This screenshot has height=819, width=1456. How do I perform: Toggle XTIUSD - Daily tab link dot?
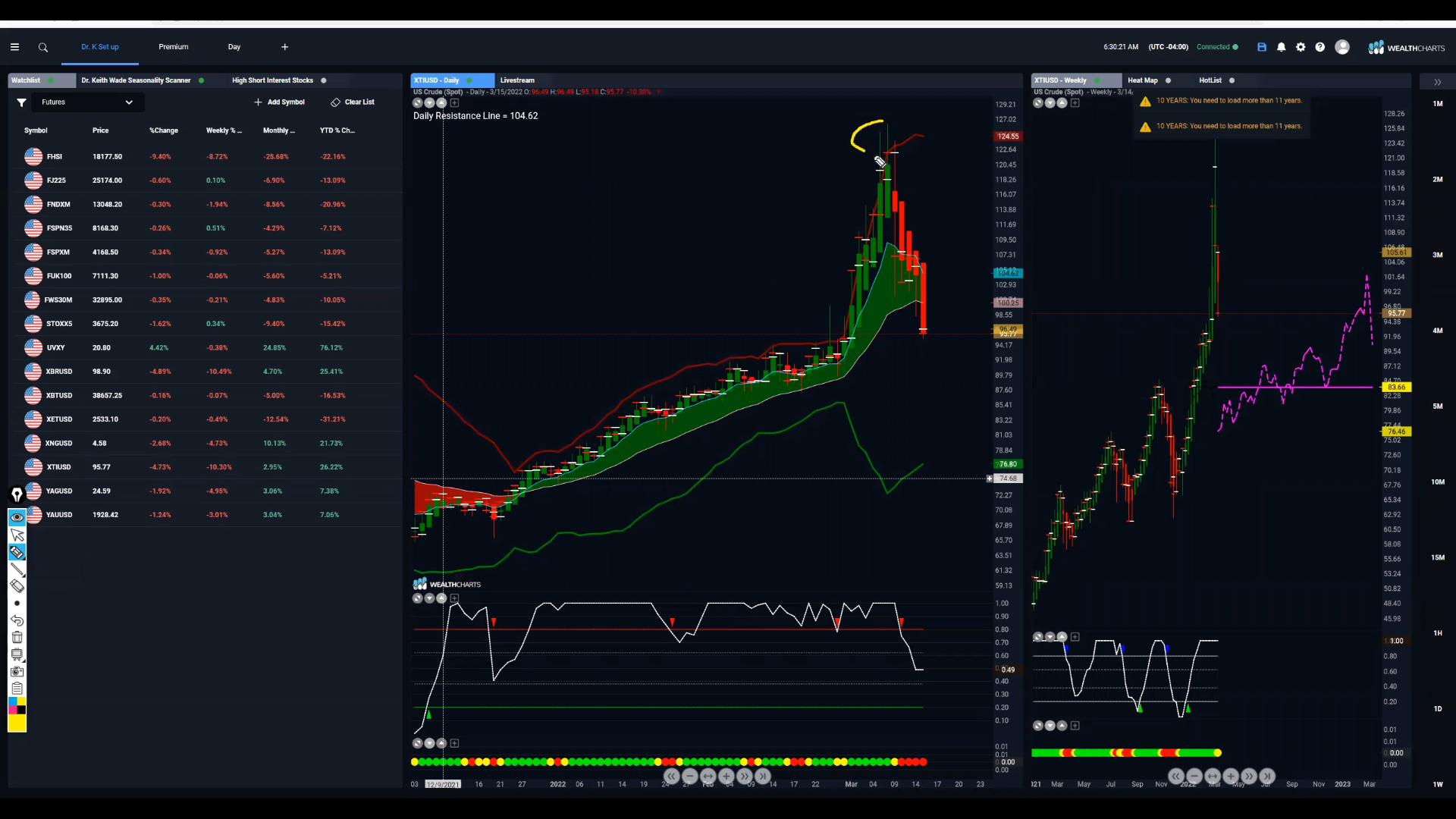tap(470, 80)
